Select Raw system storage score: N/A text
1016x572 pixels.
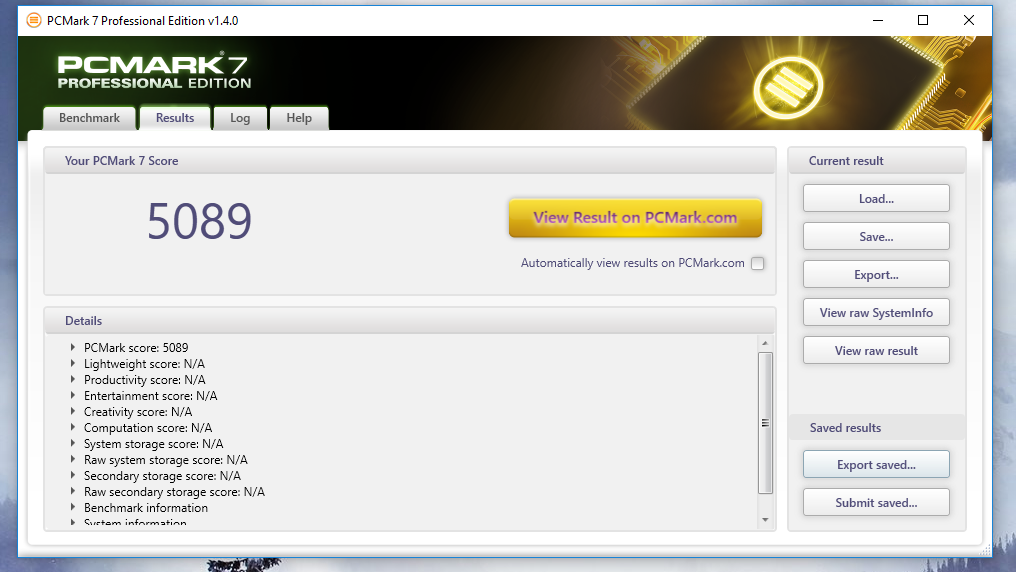tap(165, 460)
